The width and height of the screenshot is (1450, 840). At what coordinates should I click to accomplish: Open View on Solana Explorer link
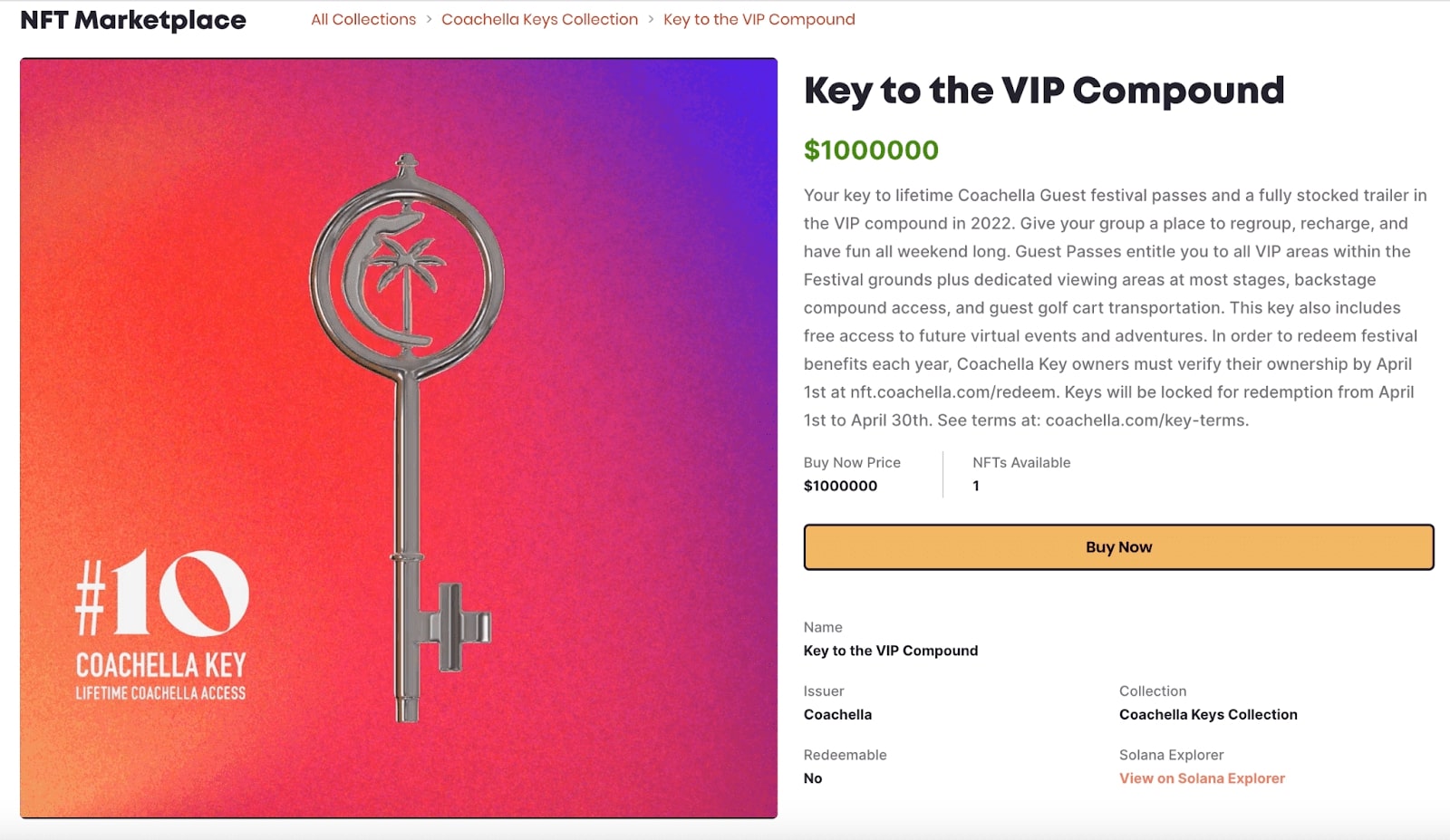tap(1202, 778)
